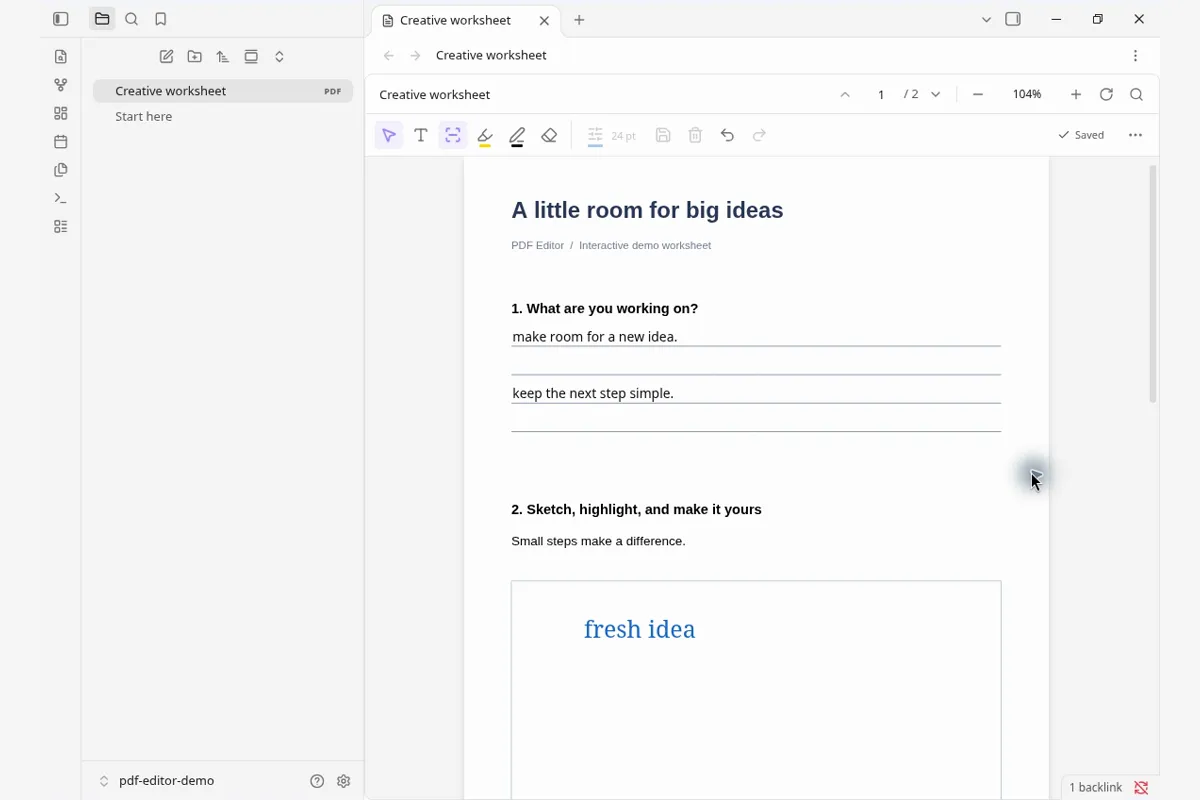Click the page number input field
This screenshot has height=800, width=1200.
(x=881, y=95)
